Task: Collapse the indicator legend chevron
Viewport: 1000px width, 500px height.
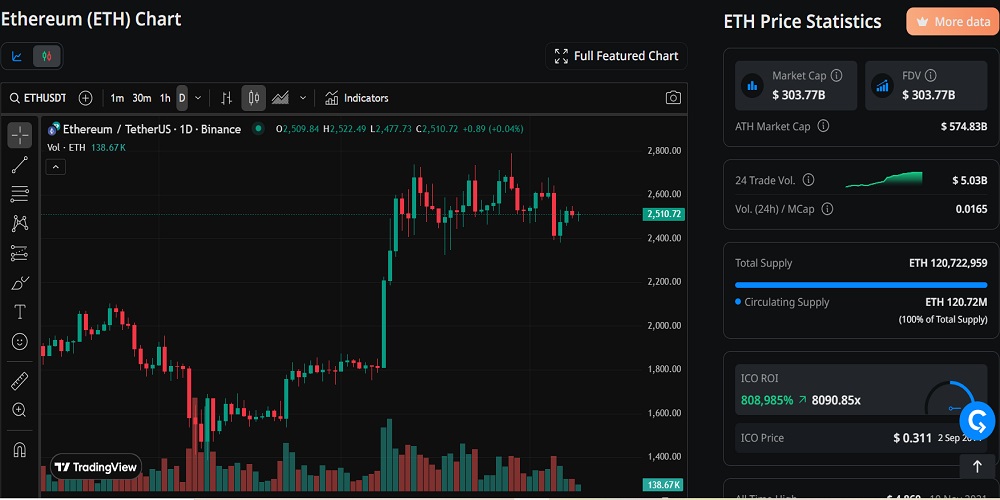Action: 57,167
